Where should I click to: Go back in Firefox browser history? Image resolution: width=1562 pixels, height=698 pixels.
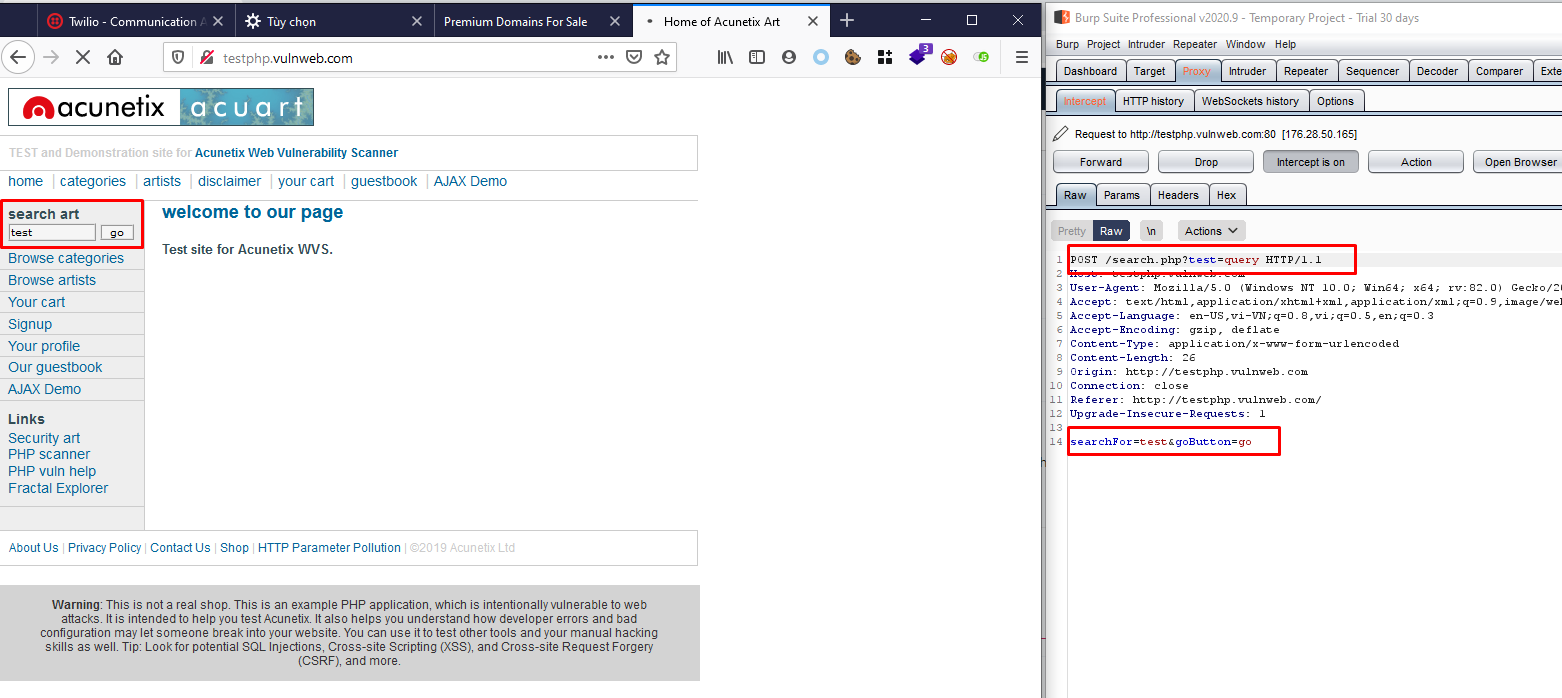(17, 57)
